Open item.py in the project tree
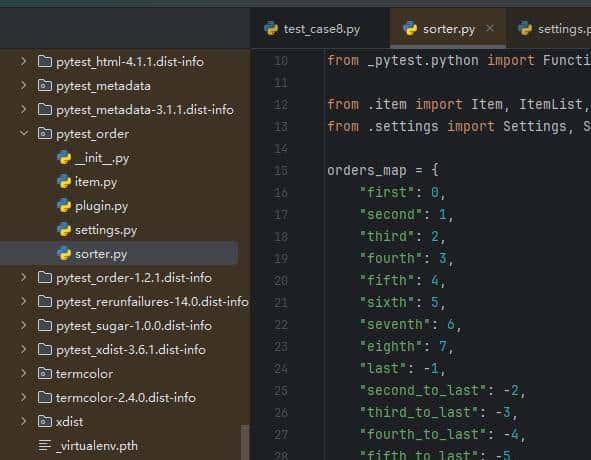This screenshot has width=591, height=460. pos(96,182)
